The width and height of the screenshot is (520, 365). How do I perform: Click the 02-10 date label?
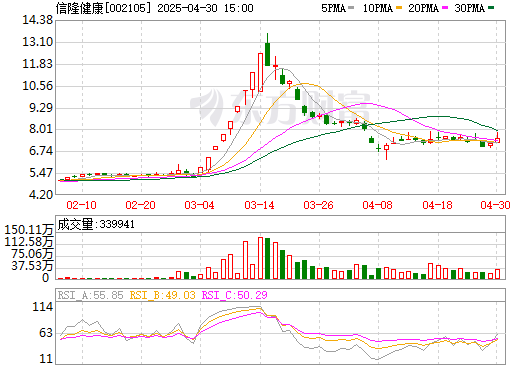click(81, 205)
